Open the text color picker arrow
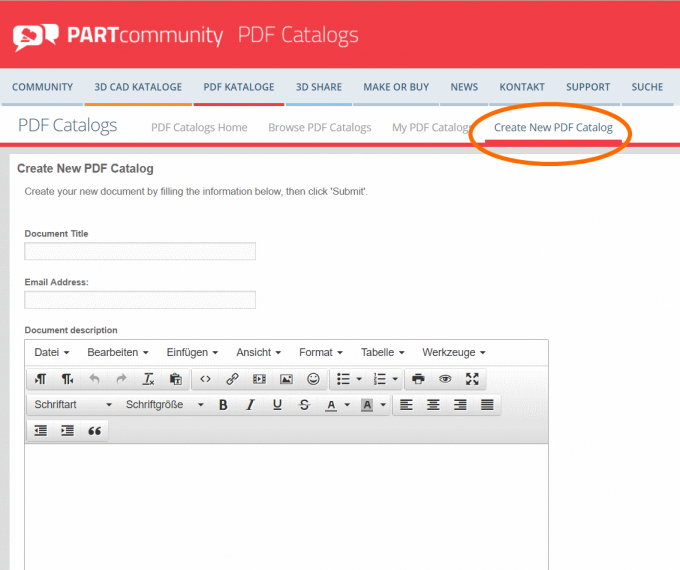The height and width of the screenshot is (570, 680). click(347, 405)
